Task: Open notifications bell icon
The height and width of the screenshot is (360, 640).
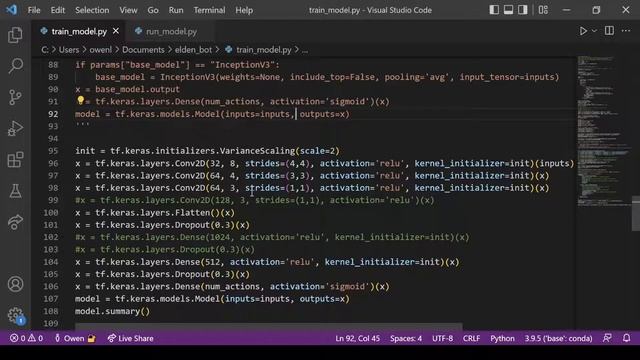Action: click(x=626, y=338)
